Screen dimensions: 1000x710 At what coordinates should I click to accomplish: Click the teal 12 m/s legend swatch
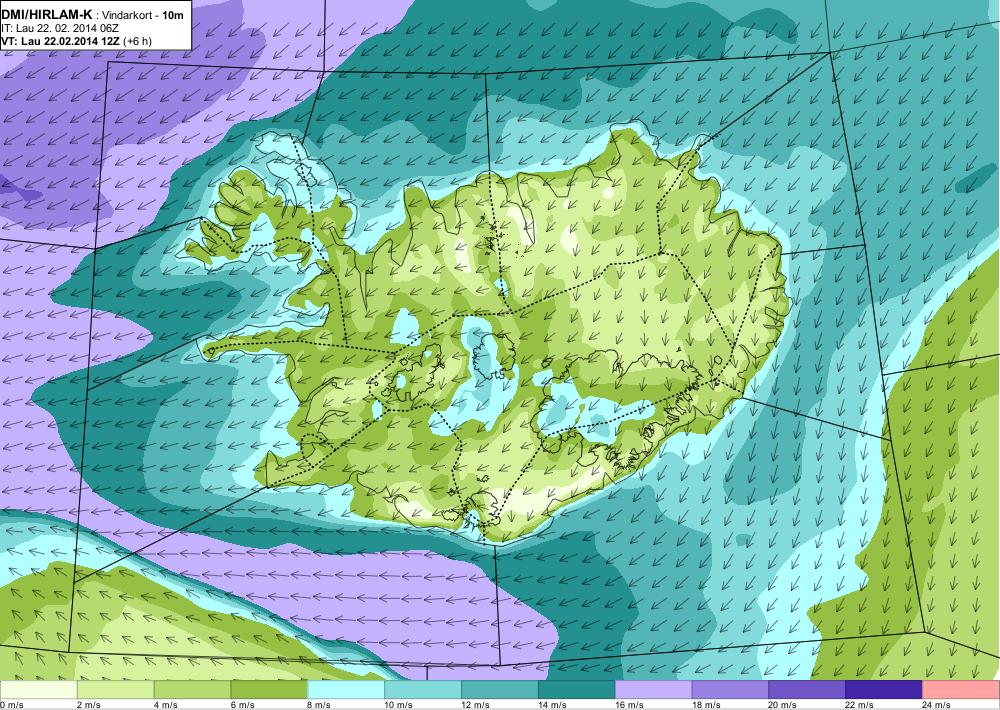[500, 690]
